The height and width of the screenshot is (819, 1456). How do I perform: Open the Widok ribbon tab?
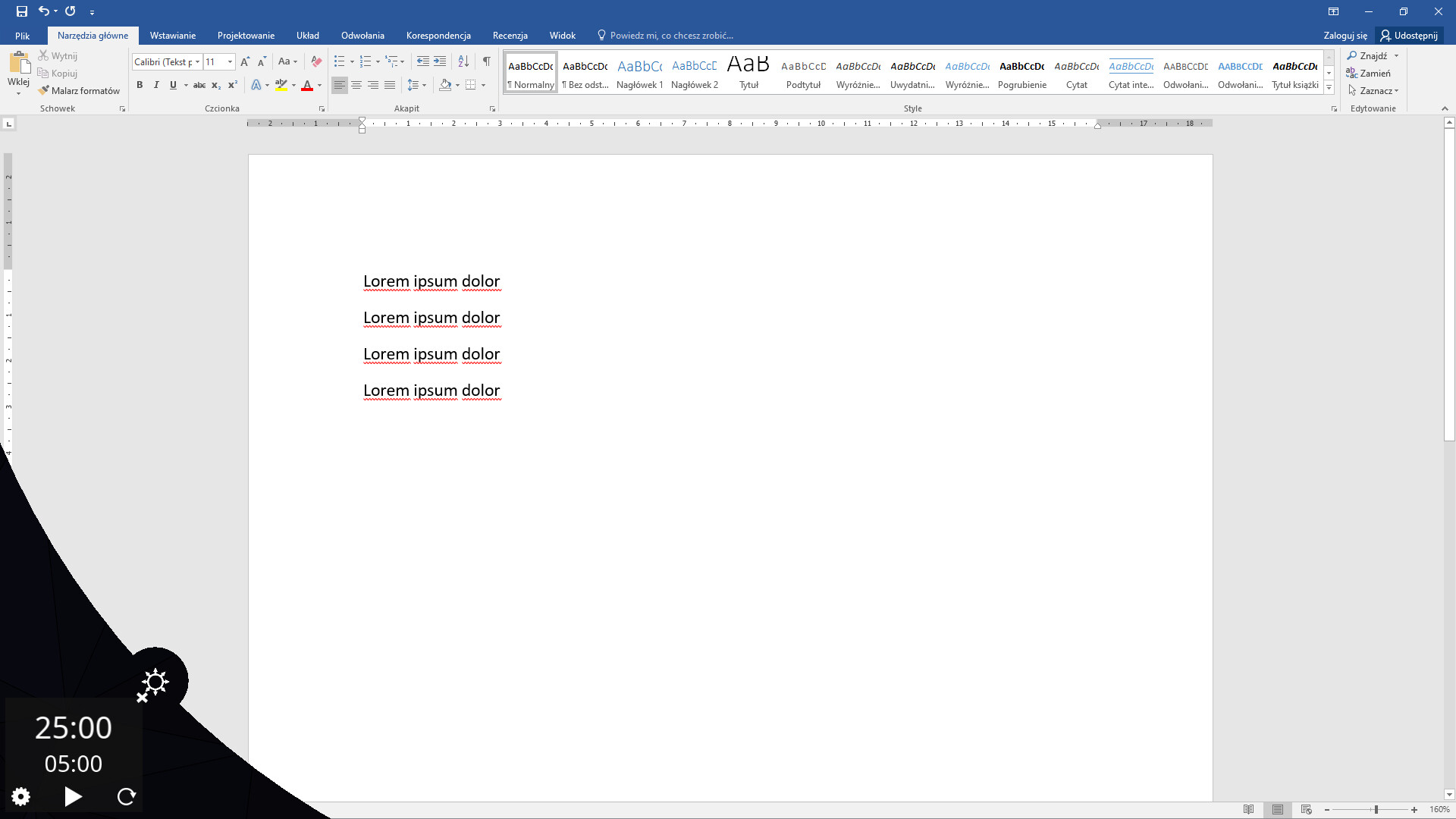(x=562, y=35)
